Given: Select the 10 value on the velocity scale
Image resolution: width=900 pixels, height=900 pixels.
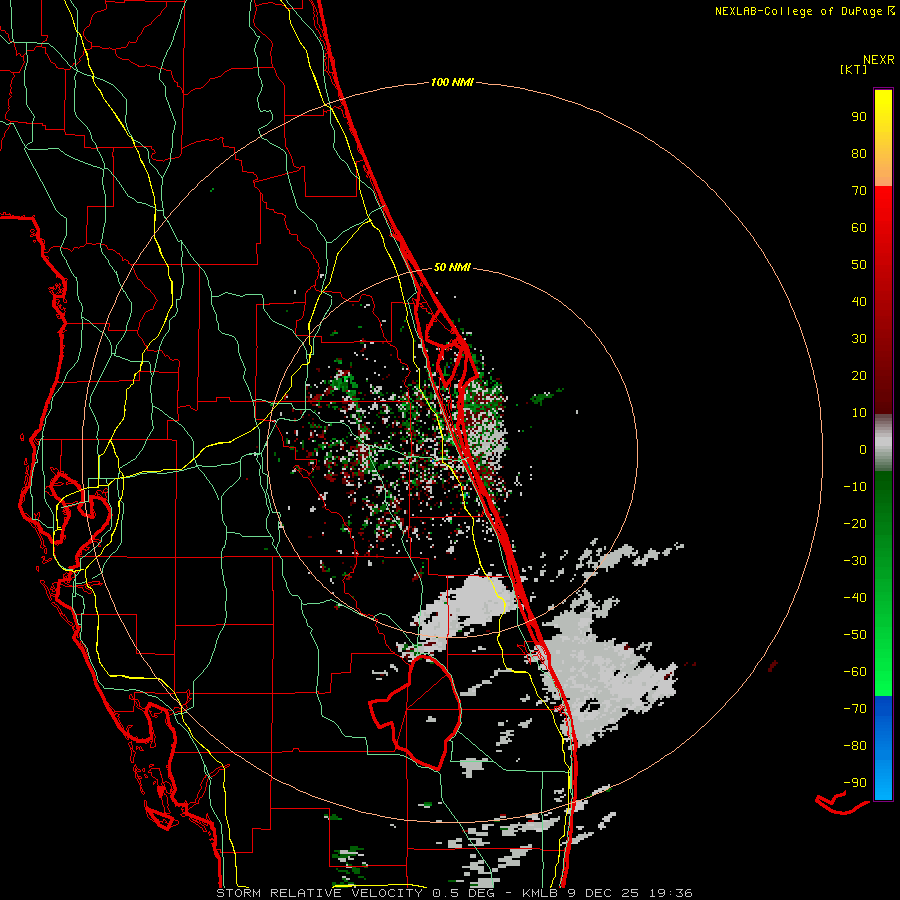Looking at the screenshot, I should [859, 413].
